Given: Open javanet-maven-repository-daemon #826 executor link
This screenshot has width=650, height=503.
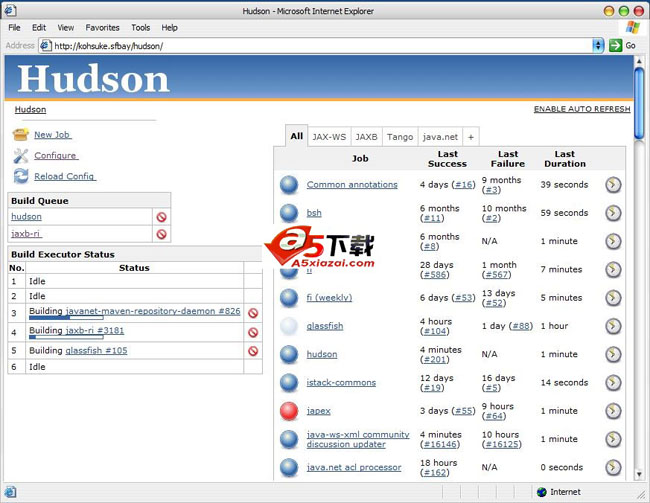Looking at the screenshot, I should coord(153,311).
